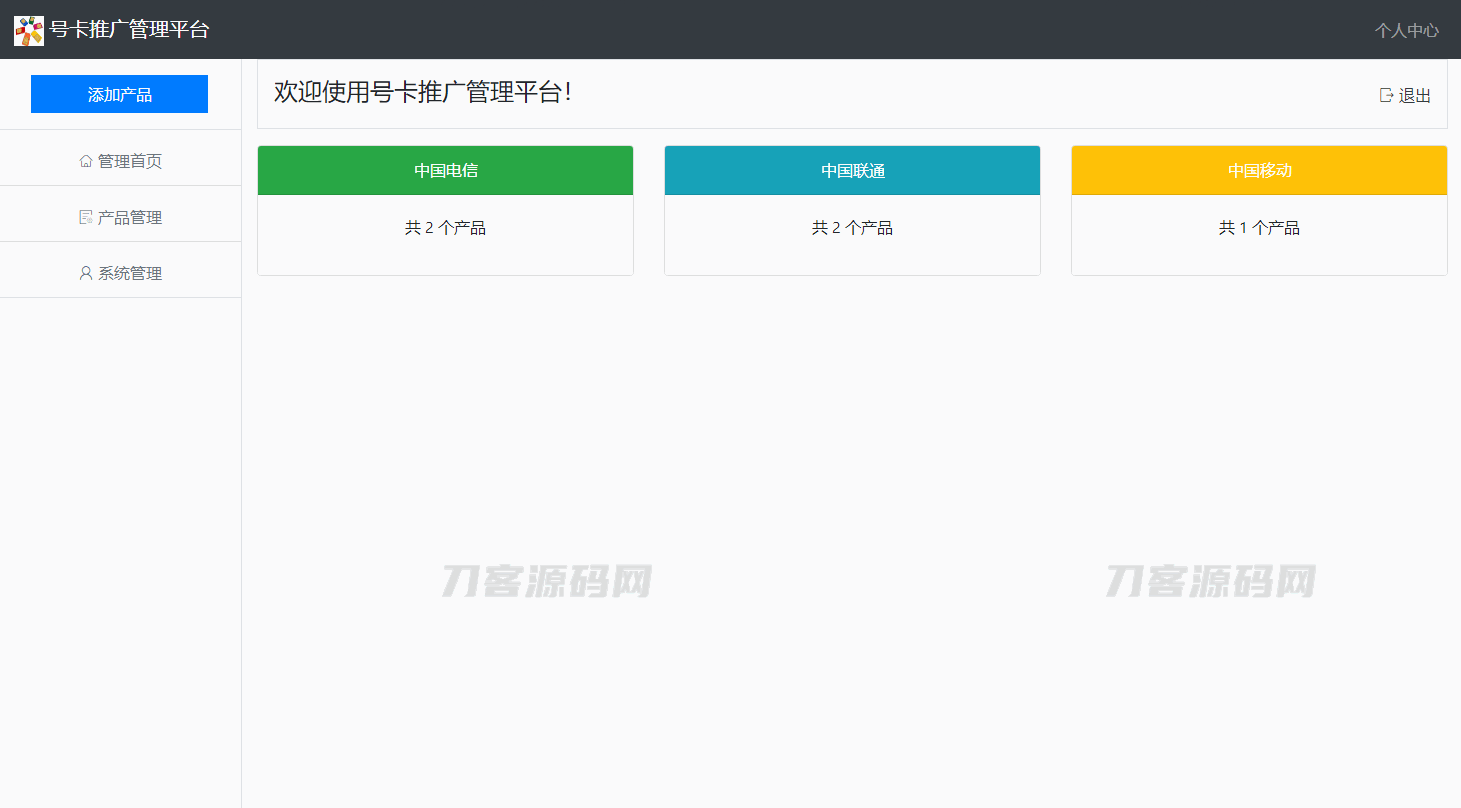Click the 欢迎使用号卡推广管理平台 welcome heading
This screenshot has width=1461, height=808.
pos(422,92)
